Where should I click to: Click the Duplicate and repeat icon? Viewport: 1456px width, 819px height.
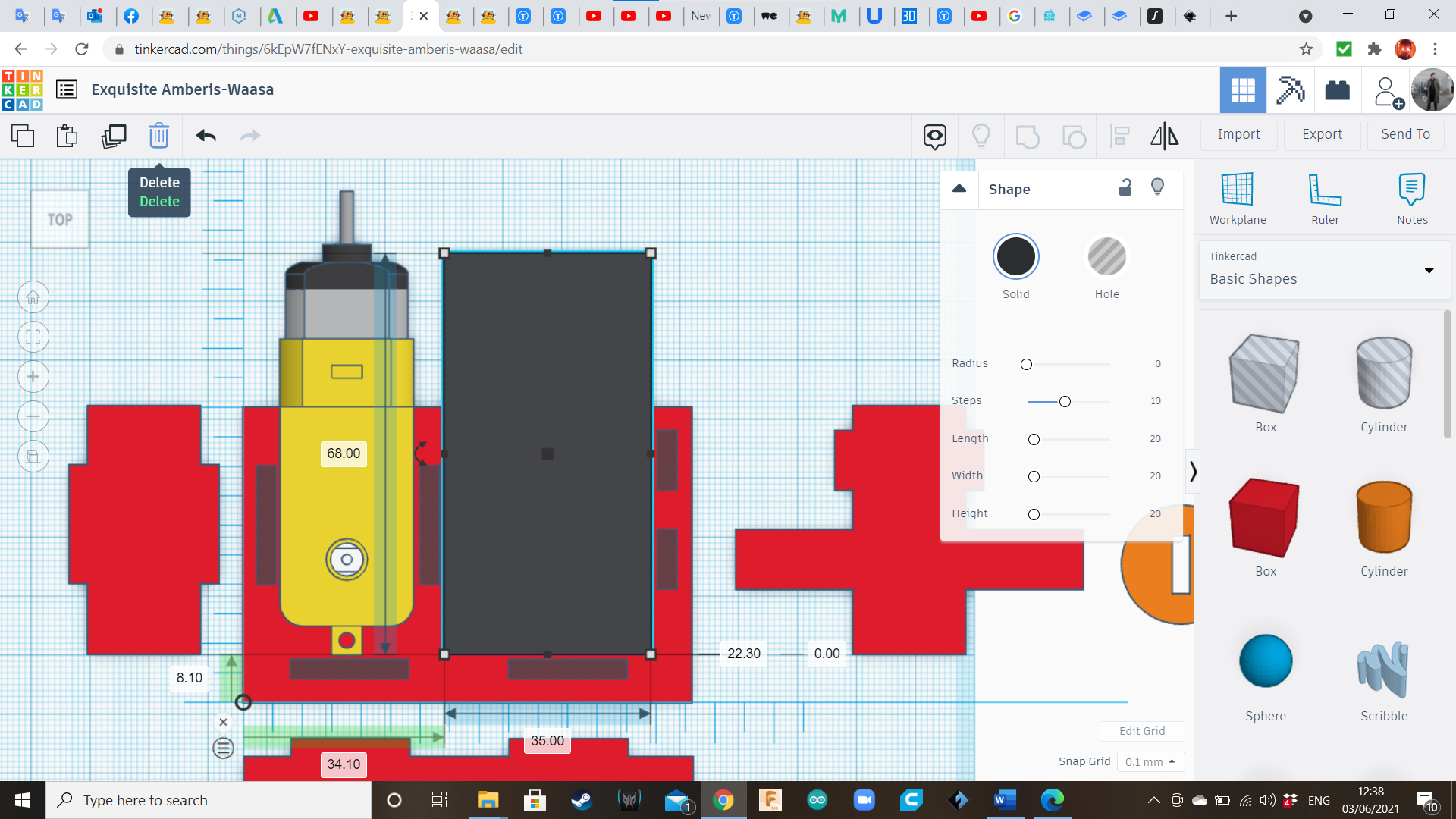[x=114, y=136]
